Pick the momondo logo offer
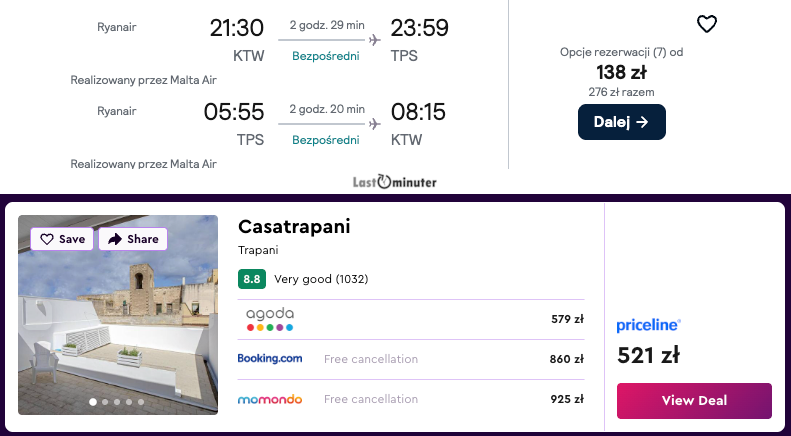Image resolution: width=791 pixels, height=436 pixels. coord(270,399)
